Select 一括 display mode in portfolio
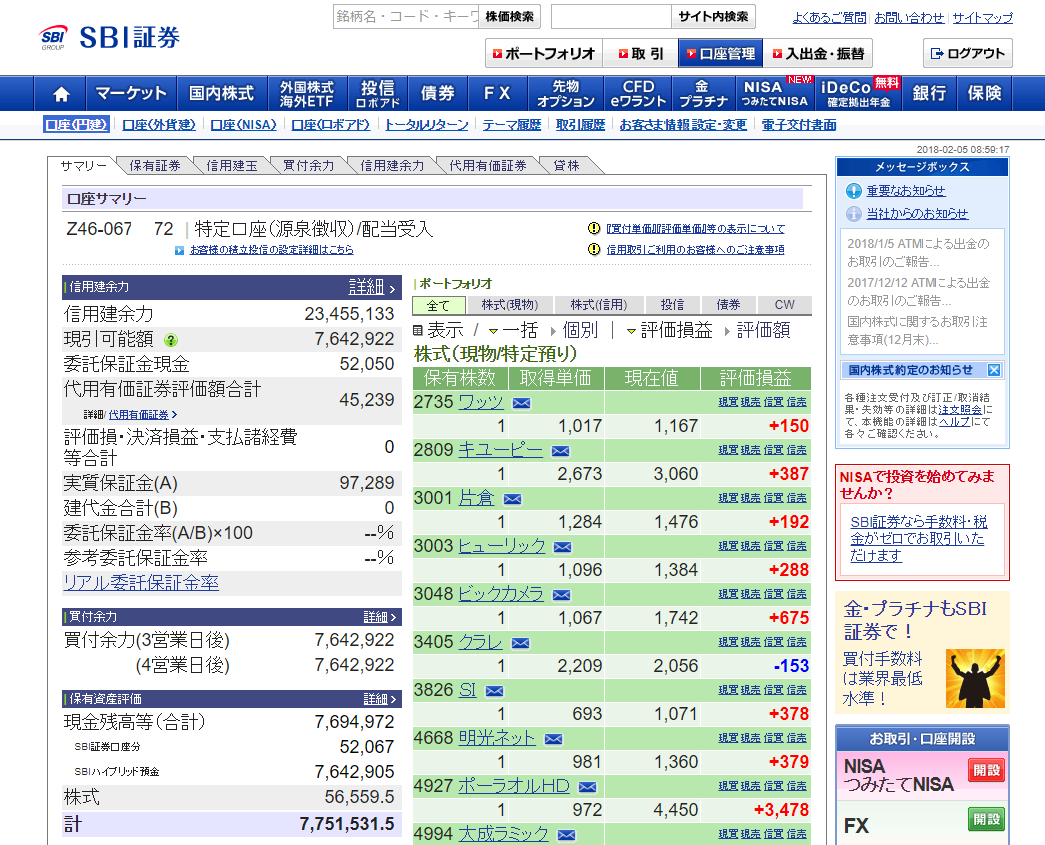Image resolution: width=1045 pixels, height=845 pixels. 519,331
